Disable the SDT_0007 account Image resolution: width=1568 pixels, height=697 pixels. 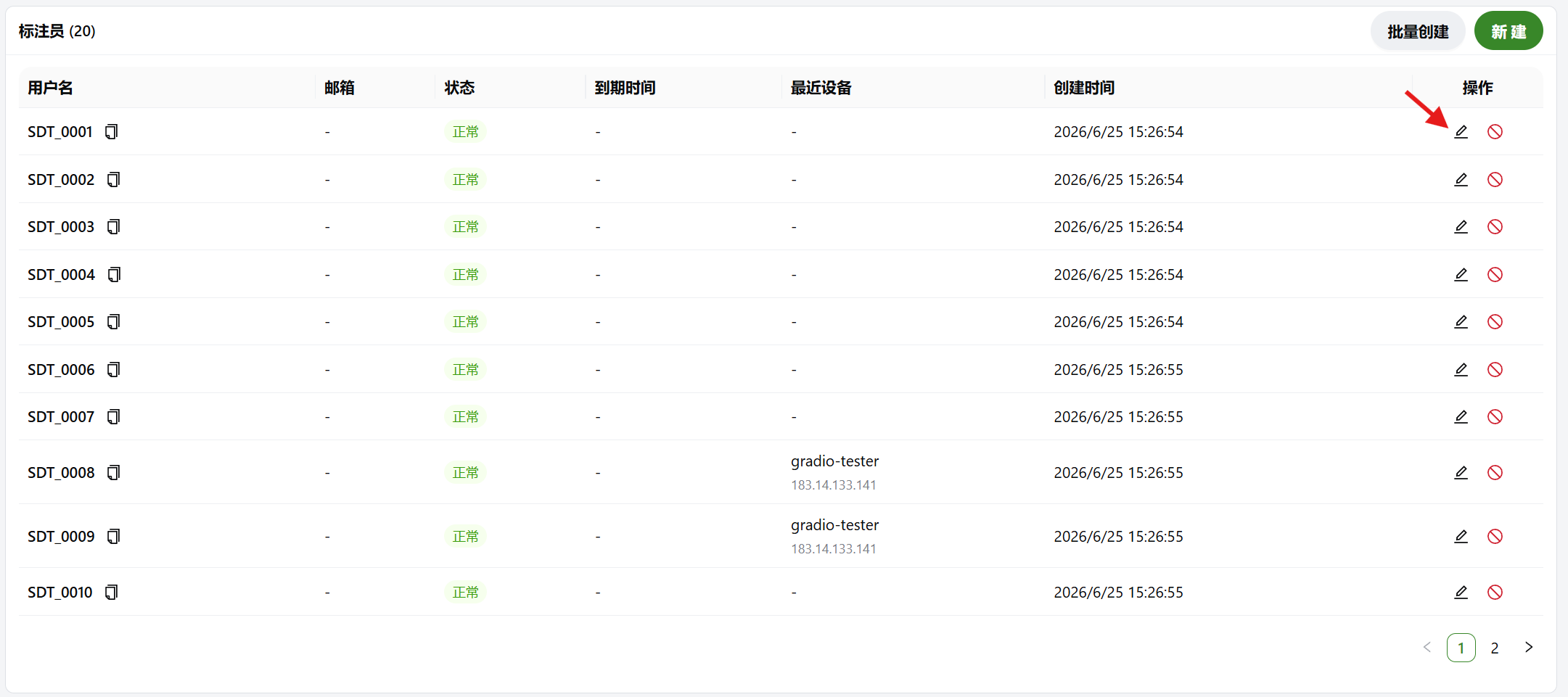coord(1495,416)
